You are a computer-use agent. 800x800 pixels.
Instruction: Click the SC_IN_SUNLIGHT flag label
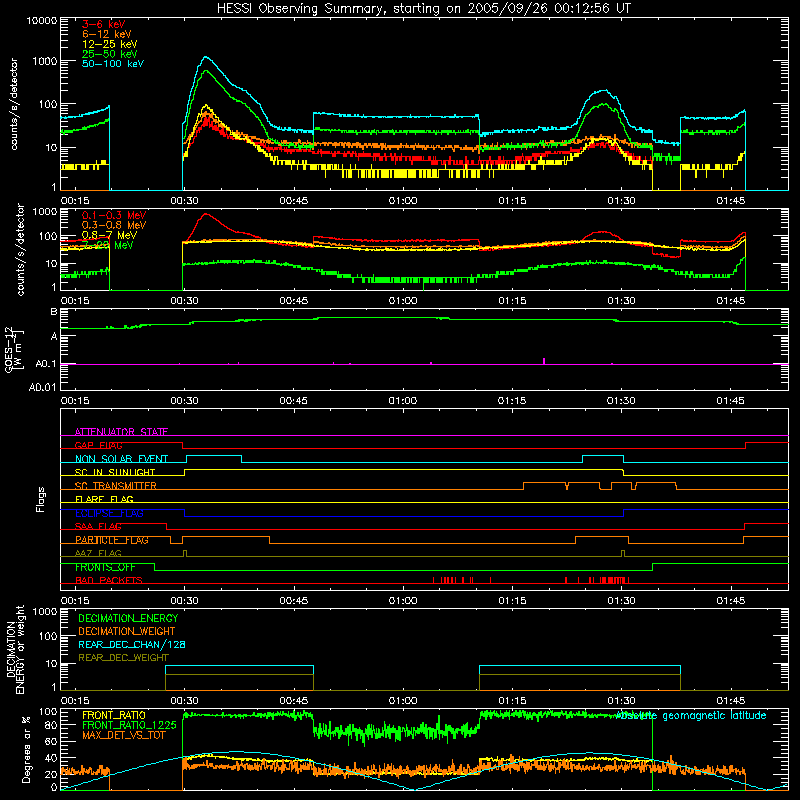[115, 472]
